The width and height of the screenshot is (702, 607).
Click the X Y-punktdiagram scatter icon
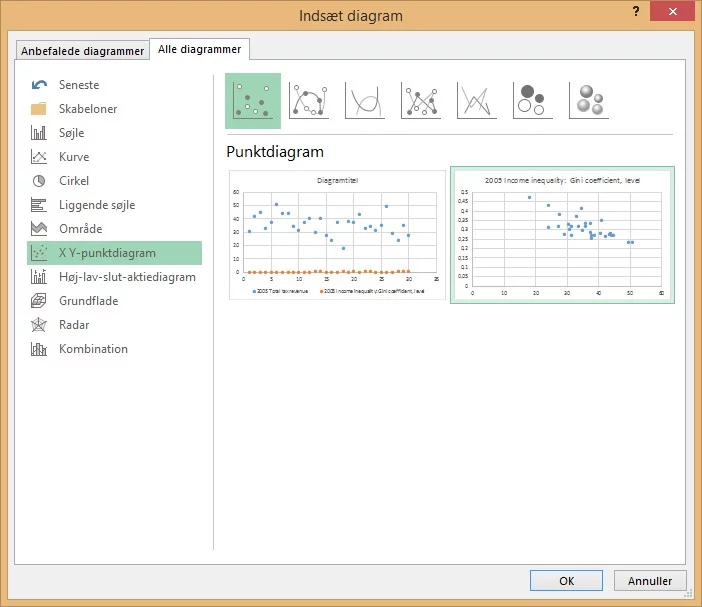[x=39, y=253]
